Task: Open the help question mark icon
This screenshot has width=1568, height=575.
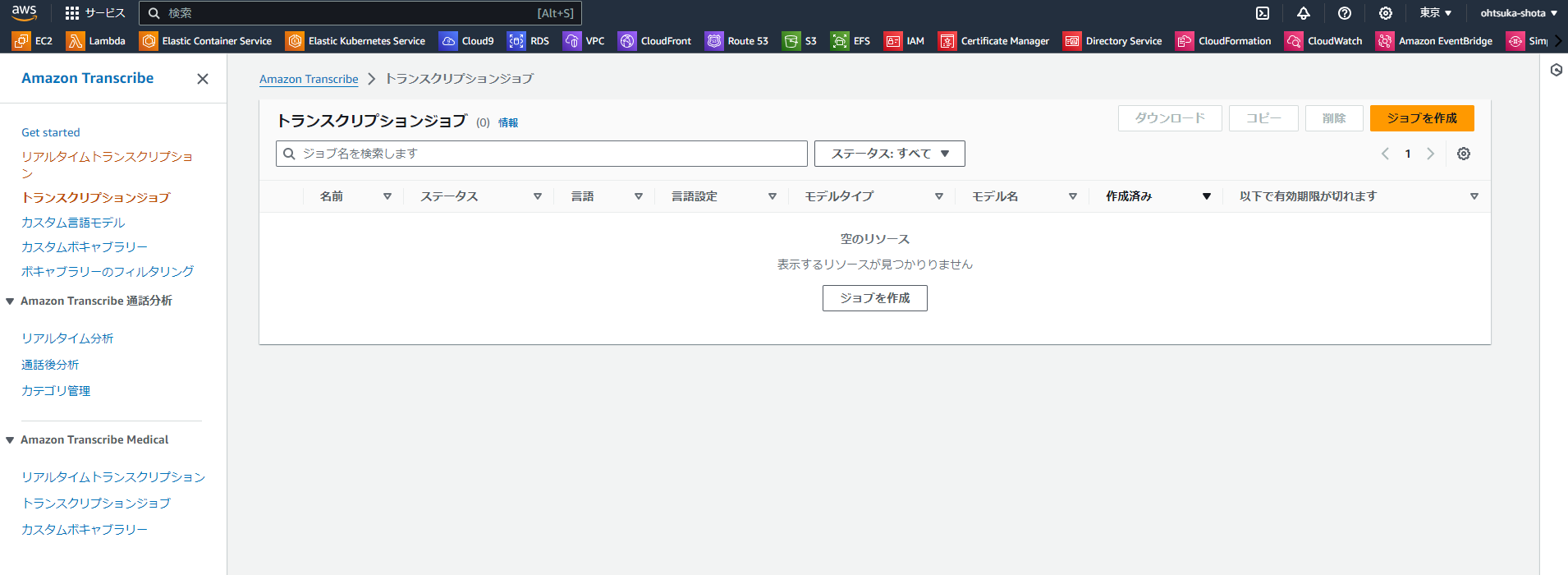Action: tap(1345, 13)
